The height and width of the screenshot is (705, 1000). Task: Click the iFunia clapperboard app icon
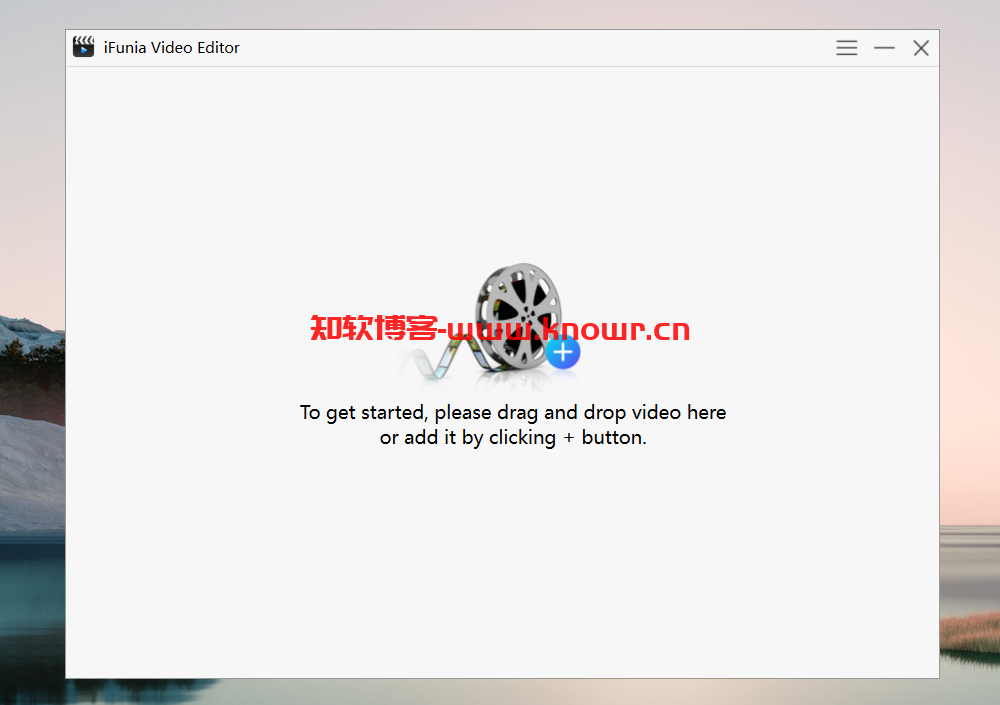tap(83, 47)
